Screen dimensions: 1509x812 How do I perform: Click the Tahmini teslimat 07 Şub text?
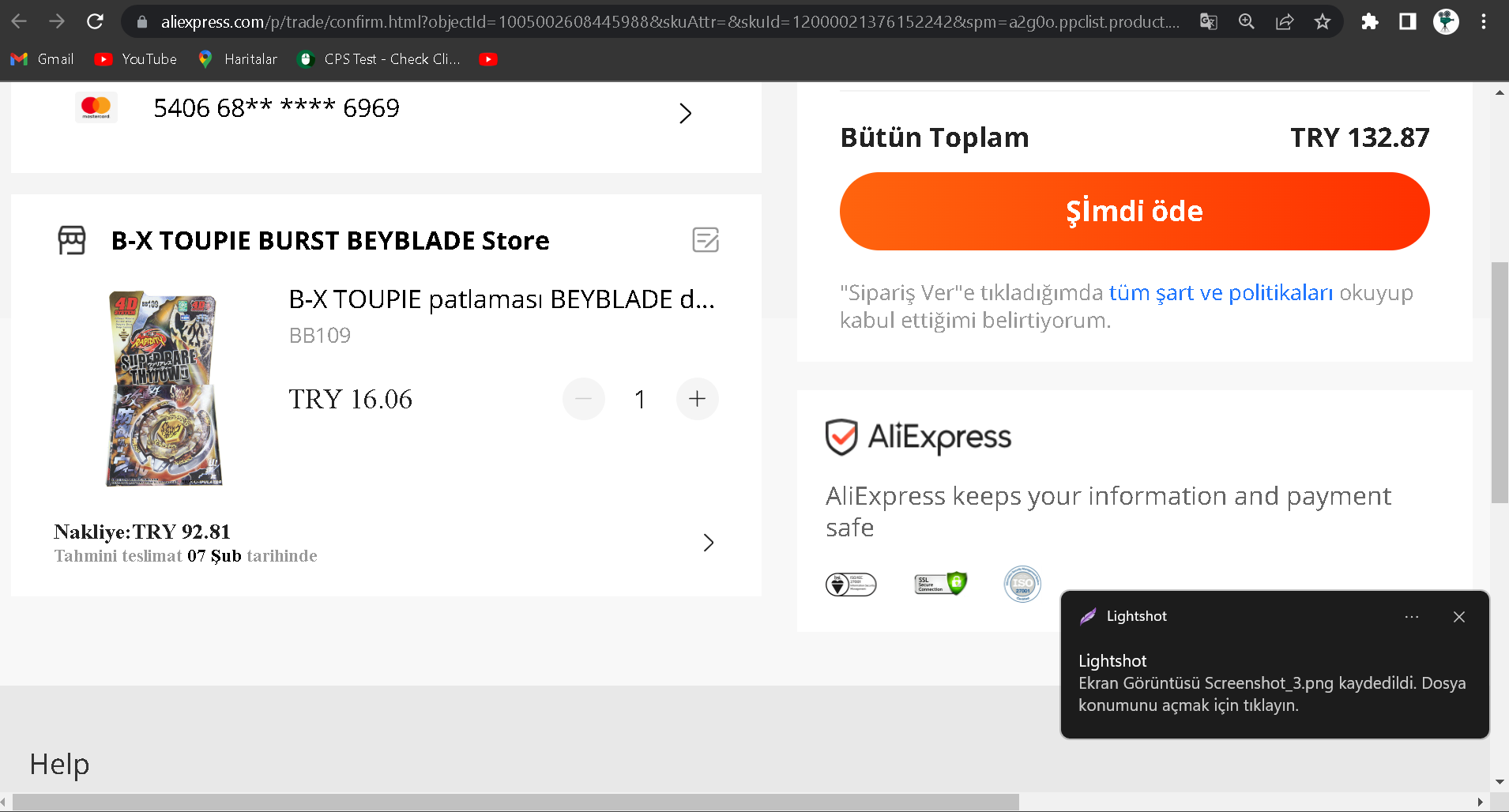point(186,556)
